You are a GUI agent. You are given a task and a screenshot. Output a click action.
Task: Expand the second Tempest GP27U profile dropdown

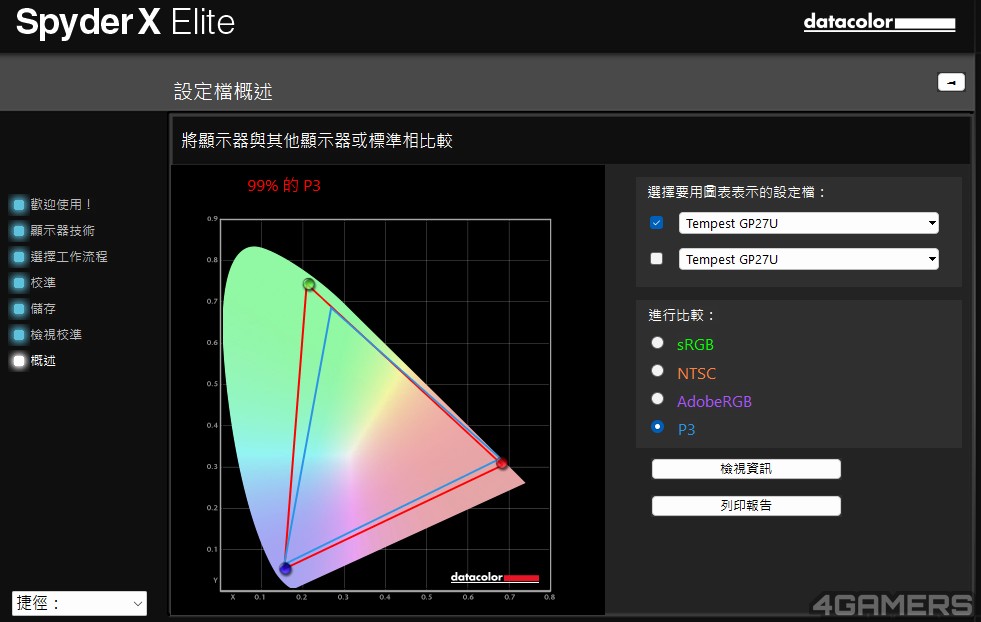coord(808,259)
